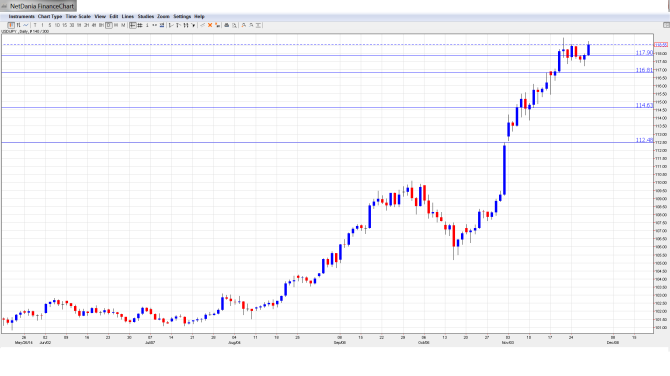Open the Edit menu
The height and width of the screenshot is (376, 670).
coord(114,16)
